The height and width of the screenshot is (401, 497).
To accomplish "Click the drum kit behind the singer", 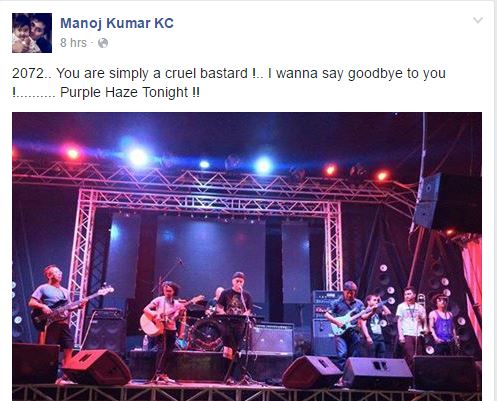I will 204,328.
